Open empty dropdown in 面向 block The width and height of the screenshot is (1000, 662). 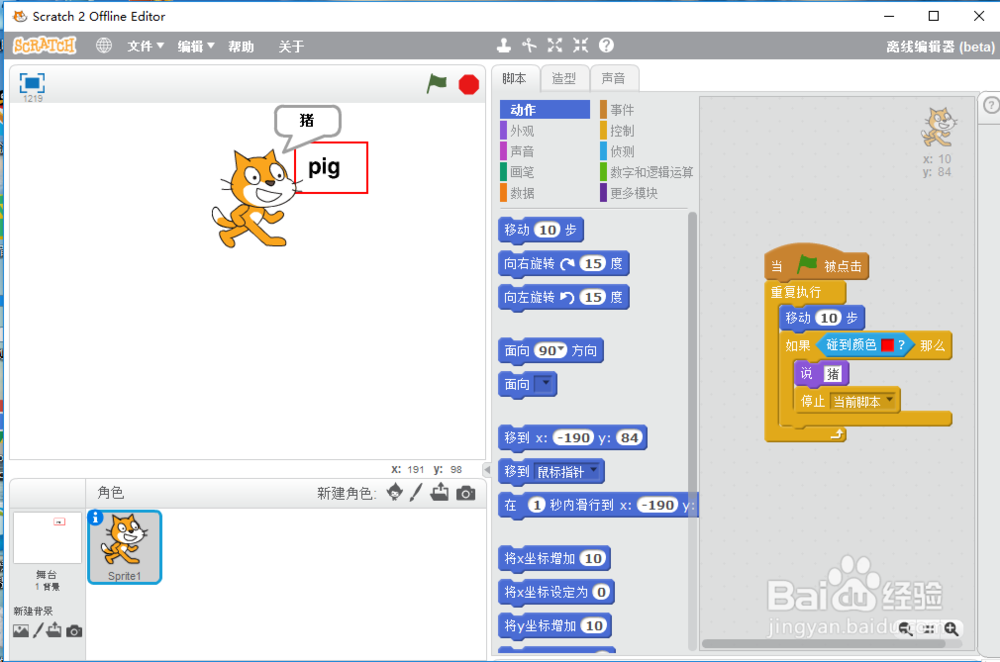(x=545, y=384)
